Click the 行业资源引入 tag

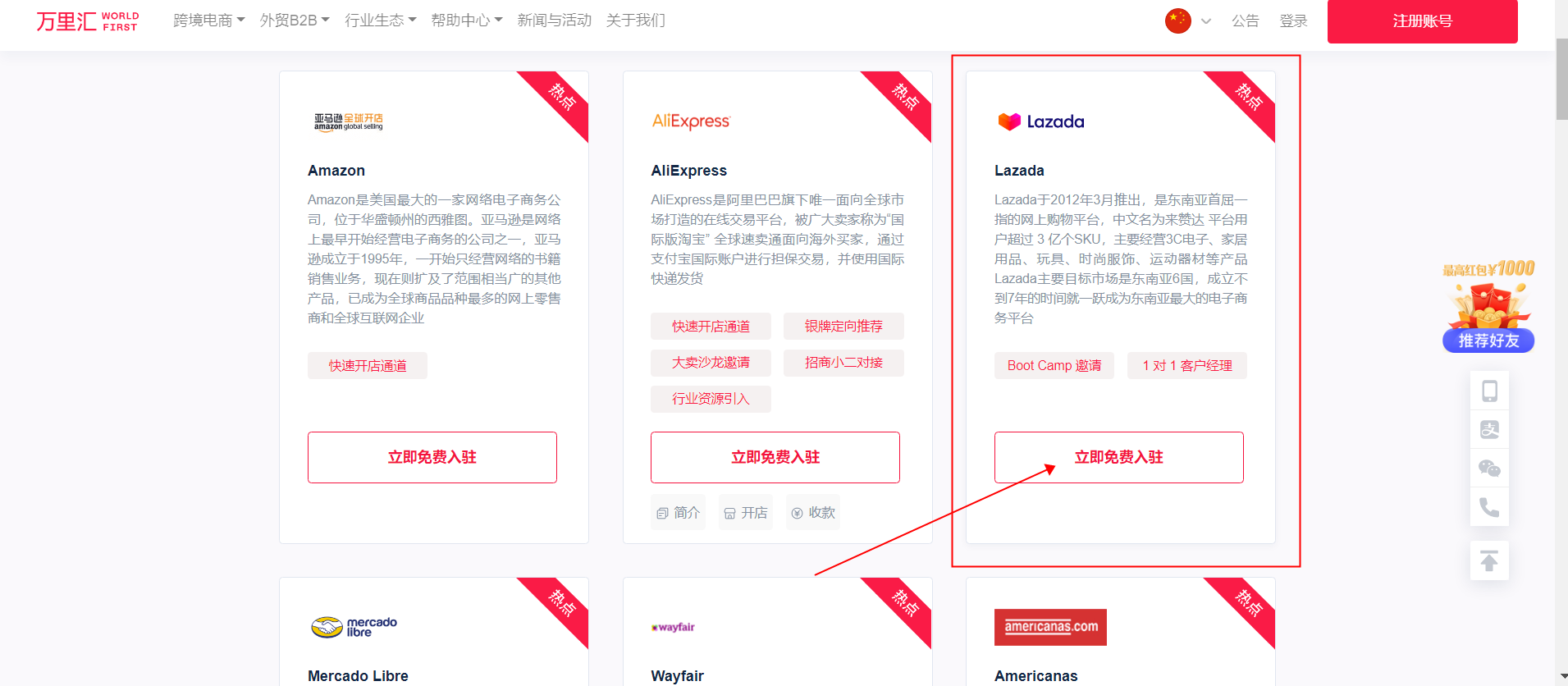711,399
